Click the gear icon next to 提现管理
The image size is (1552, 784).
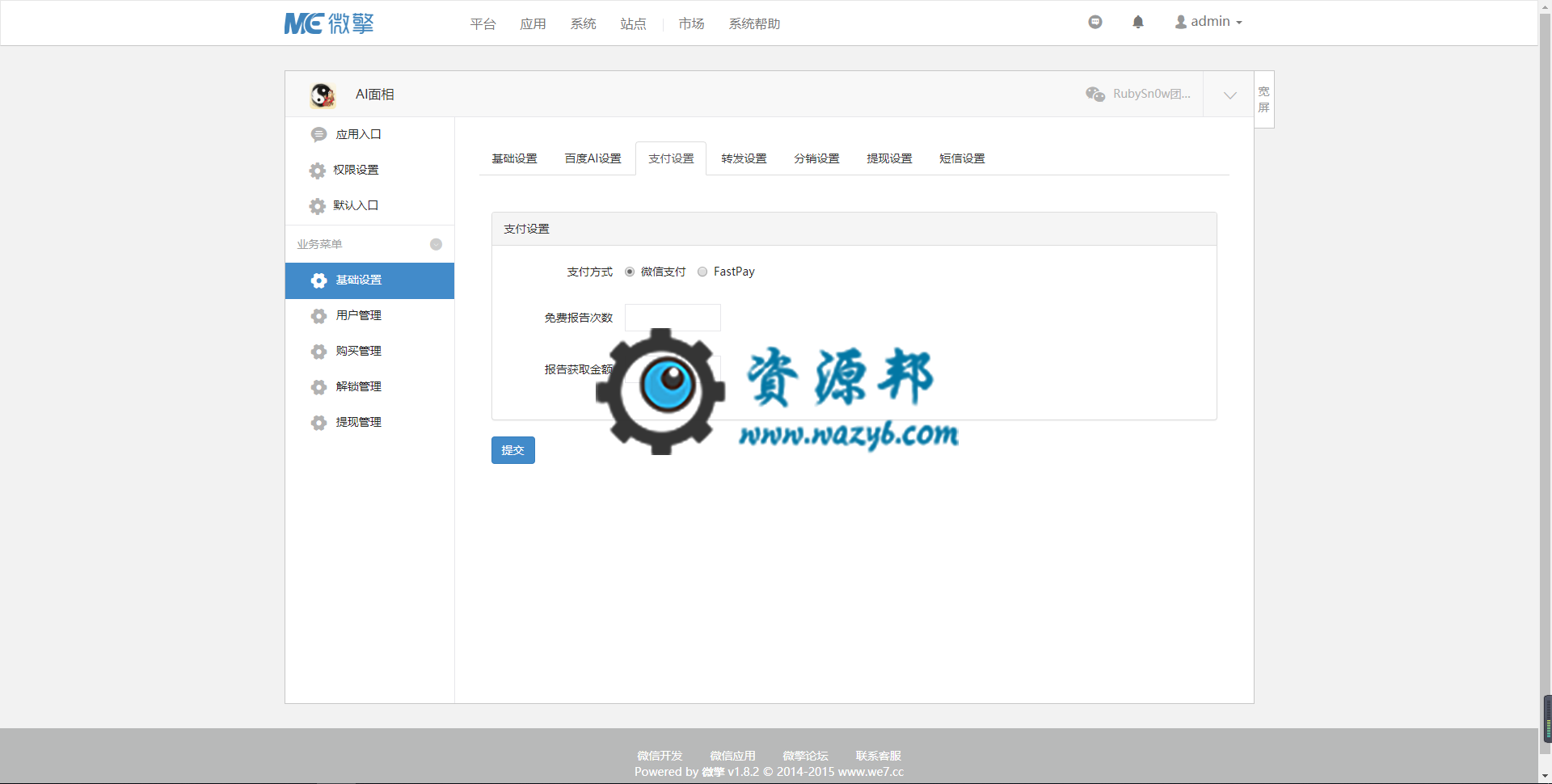pyautogui.click(x=318, y=423)
